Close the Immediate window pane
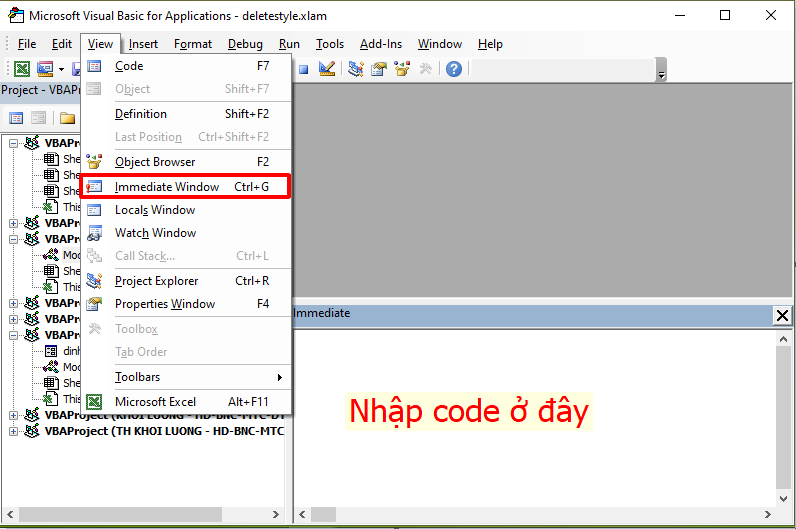This screenshot has height=529, width=796. pyautogui.click(x=782, y=315)
